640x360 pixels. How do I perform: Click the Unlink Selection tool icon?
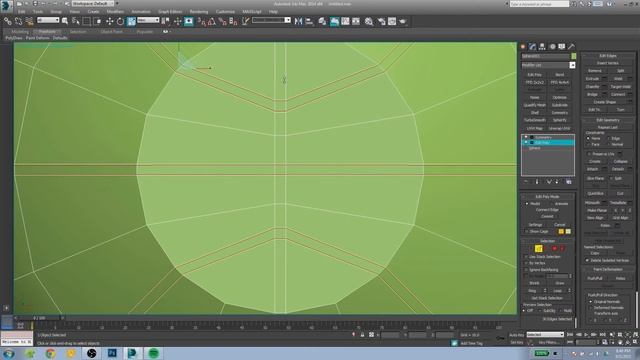pos(18,21)
